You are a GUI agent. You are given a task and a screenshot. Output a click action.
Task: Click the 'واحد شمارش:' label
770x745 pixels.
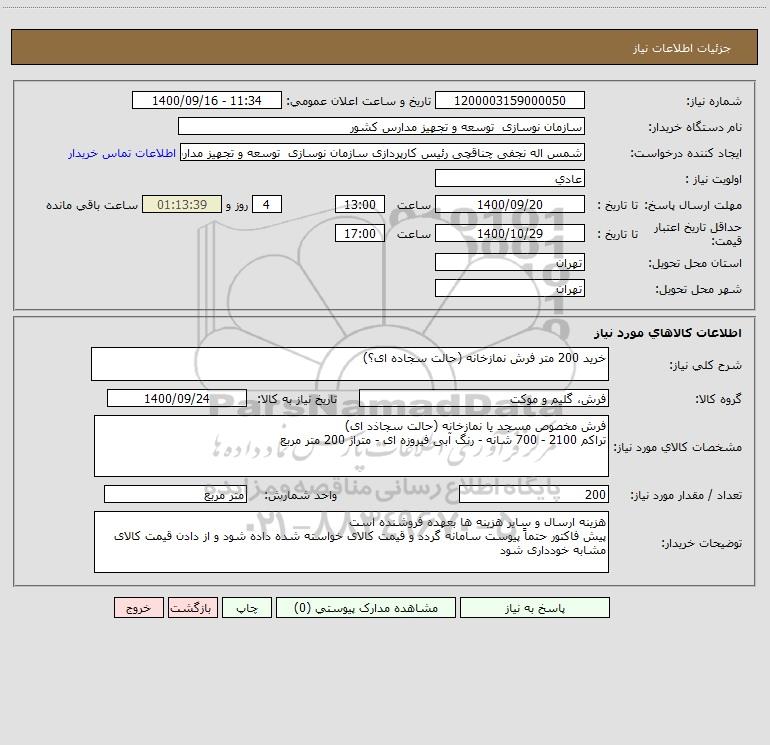click(x=301, y=495)
